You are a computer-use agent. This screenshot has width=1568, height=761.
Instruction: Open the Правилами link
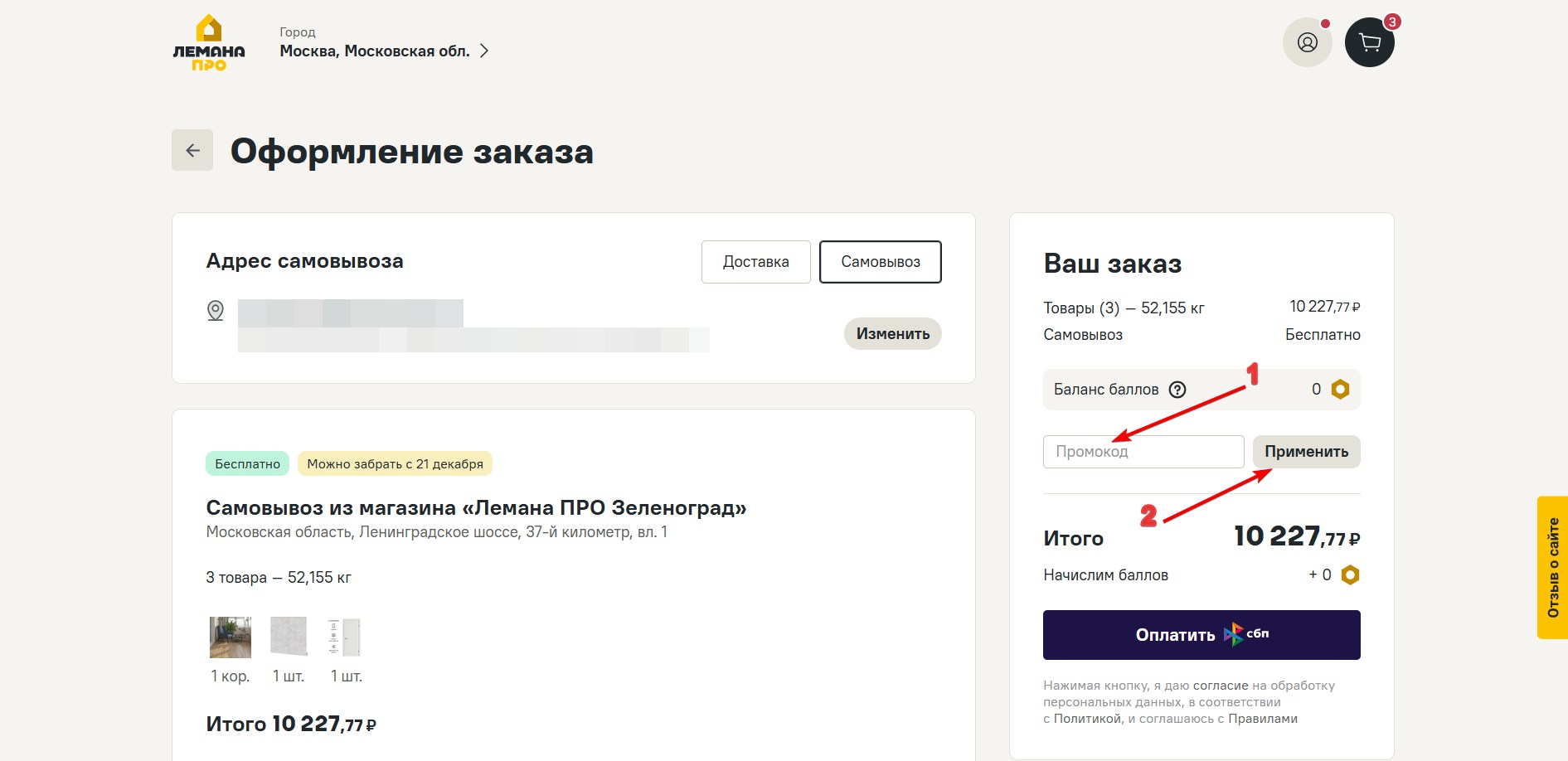pos(1262,719)
